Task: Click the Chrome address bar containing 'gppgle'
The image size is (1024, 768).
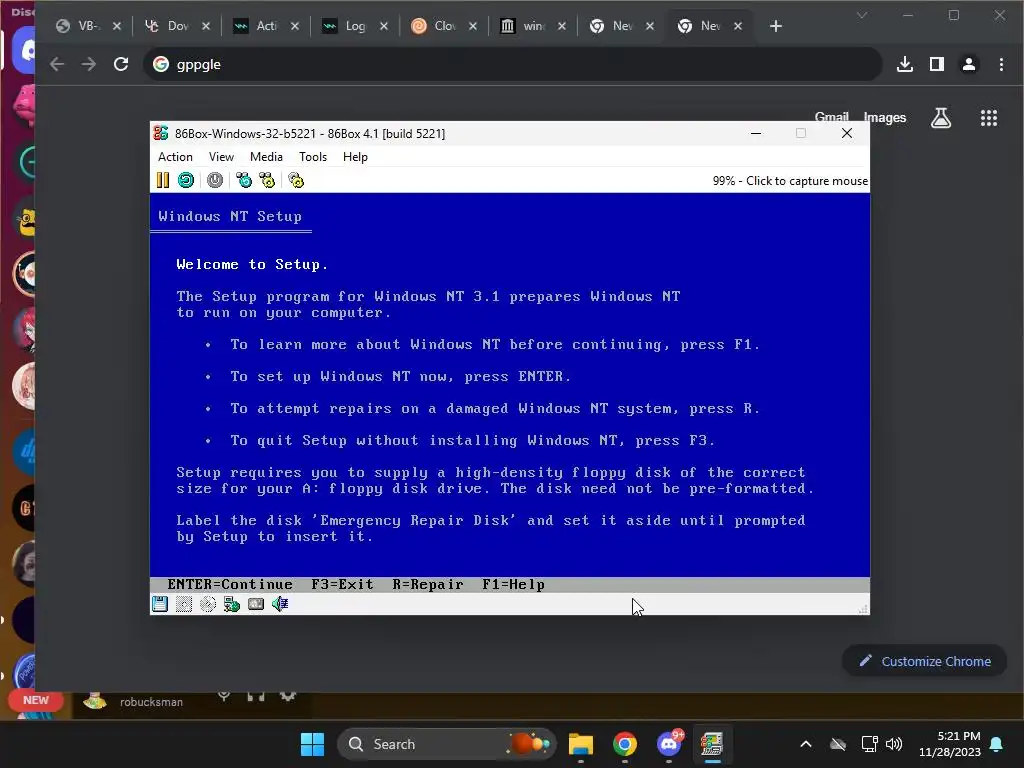Action: click(x=513, y=64)
